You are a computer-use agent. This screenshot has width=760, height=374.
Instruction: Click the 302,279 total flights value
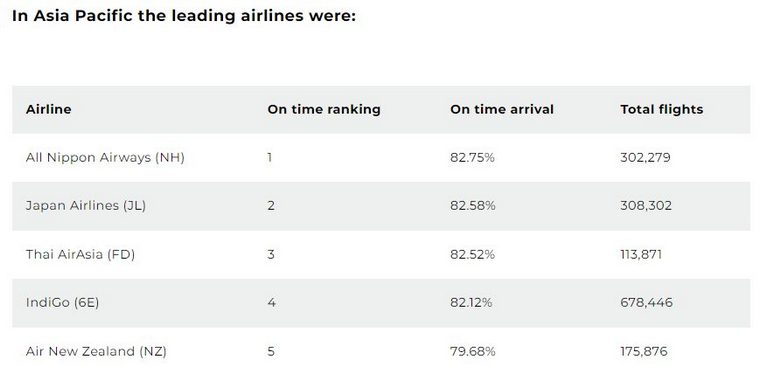pyautogui.click(x=645, y=157)
